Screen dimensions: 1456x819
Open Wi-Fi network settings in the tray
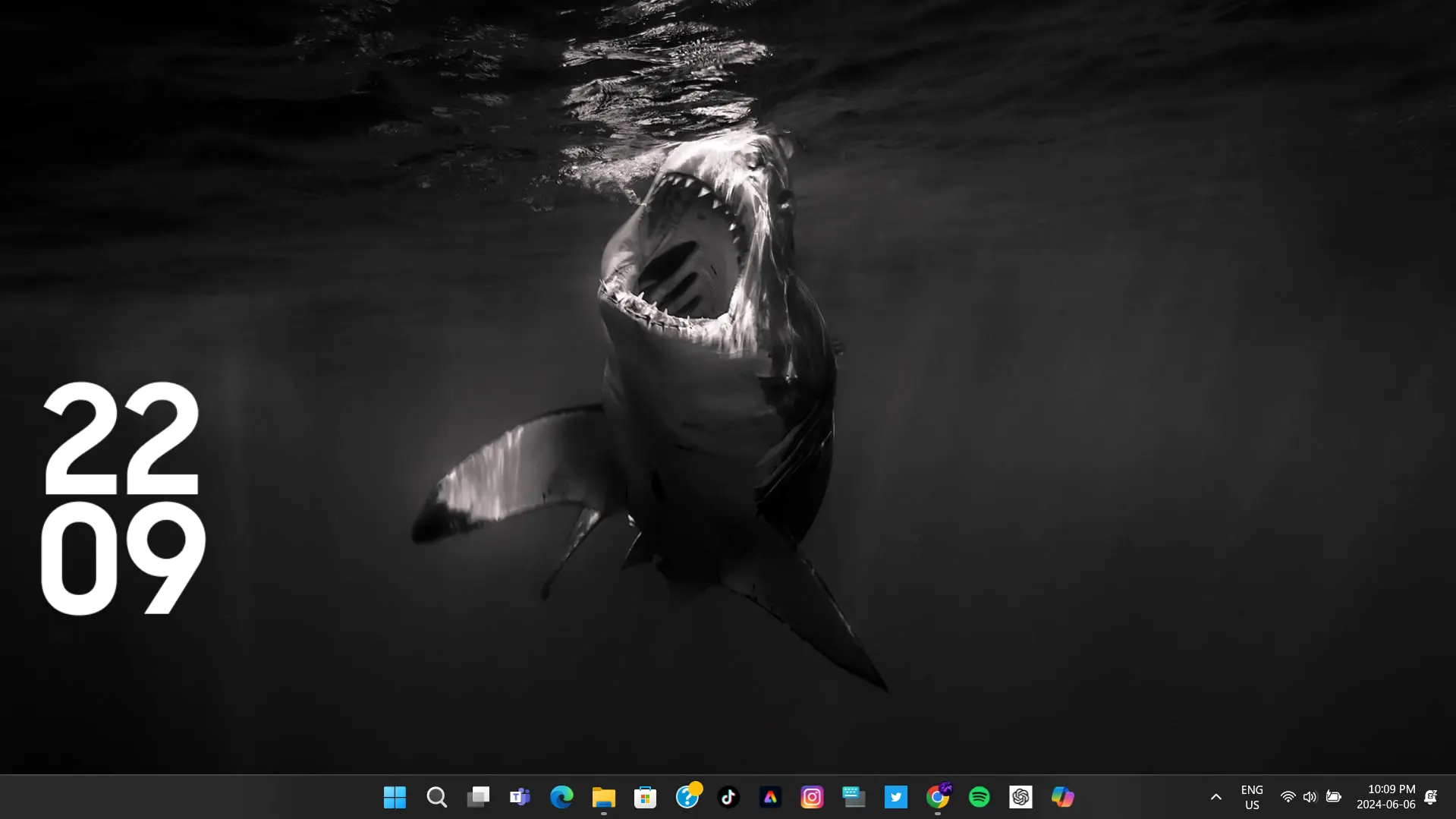pos(1288,797)
